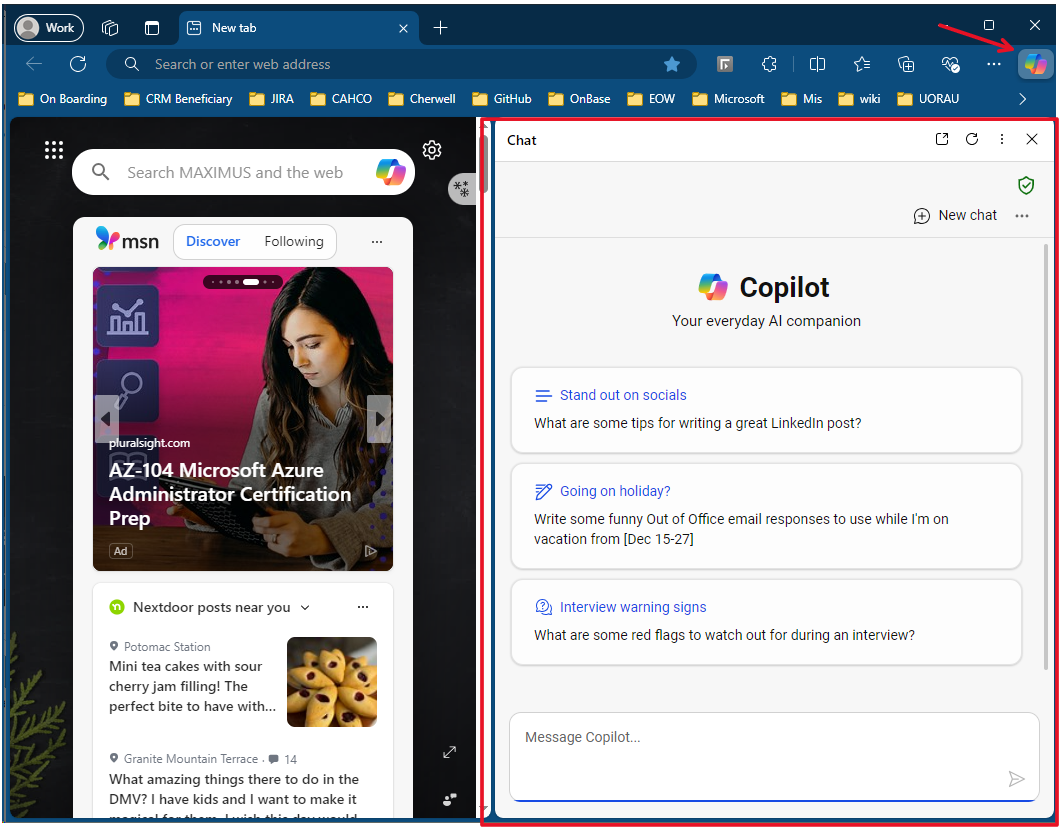
Task: Open AZ-104 Azure Certification Prep ad
Action: (229, 494)
